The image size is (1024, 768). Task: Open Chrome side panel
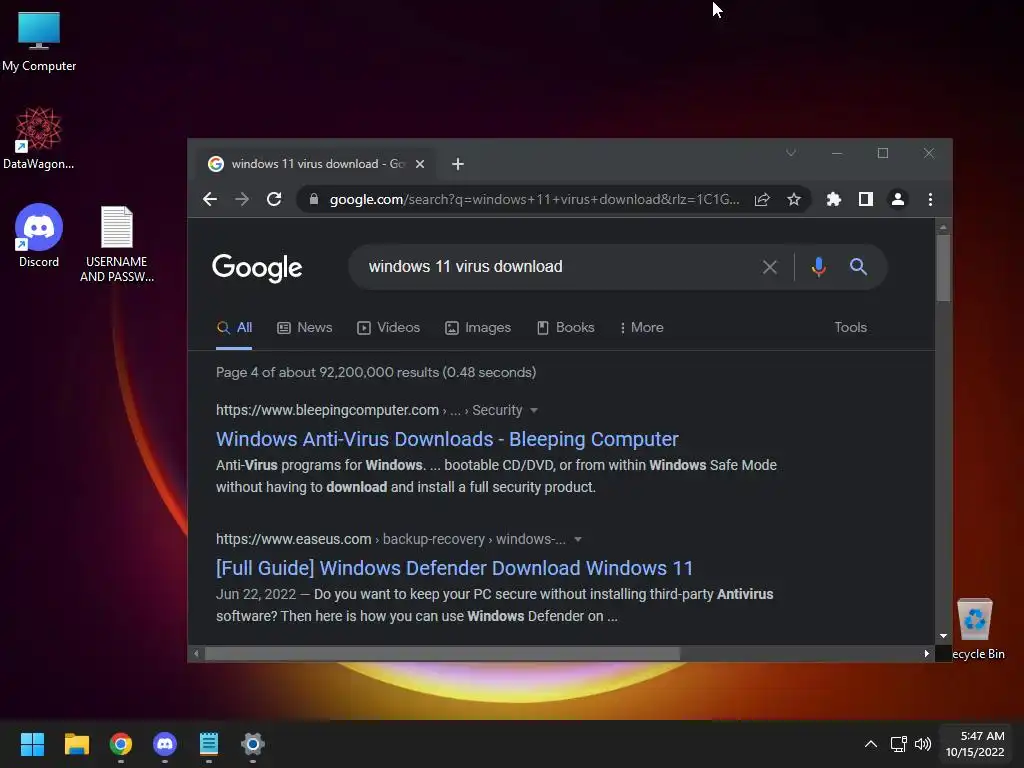click(x=866, y=199)
